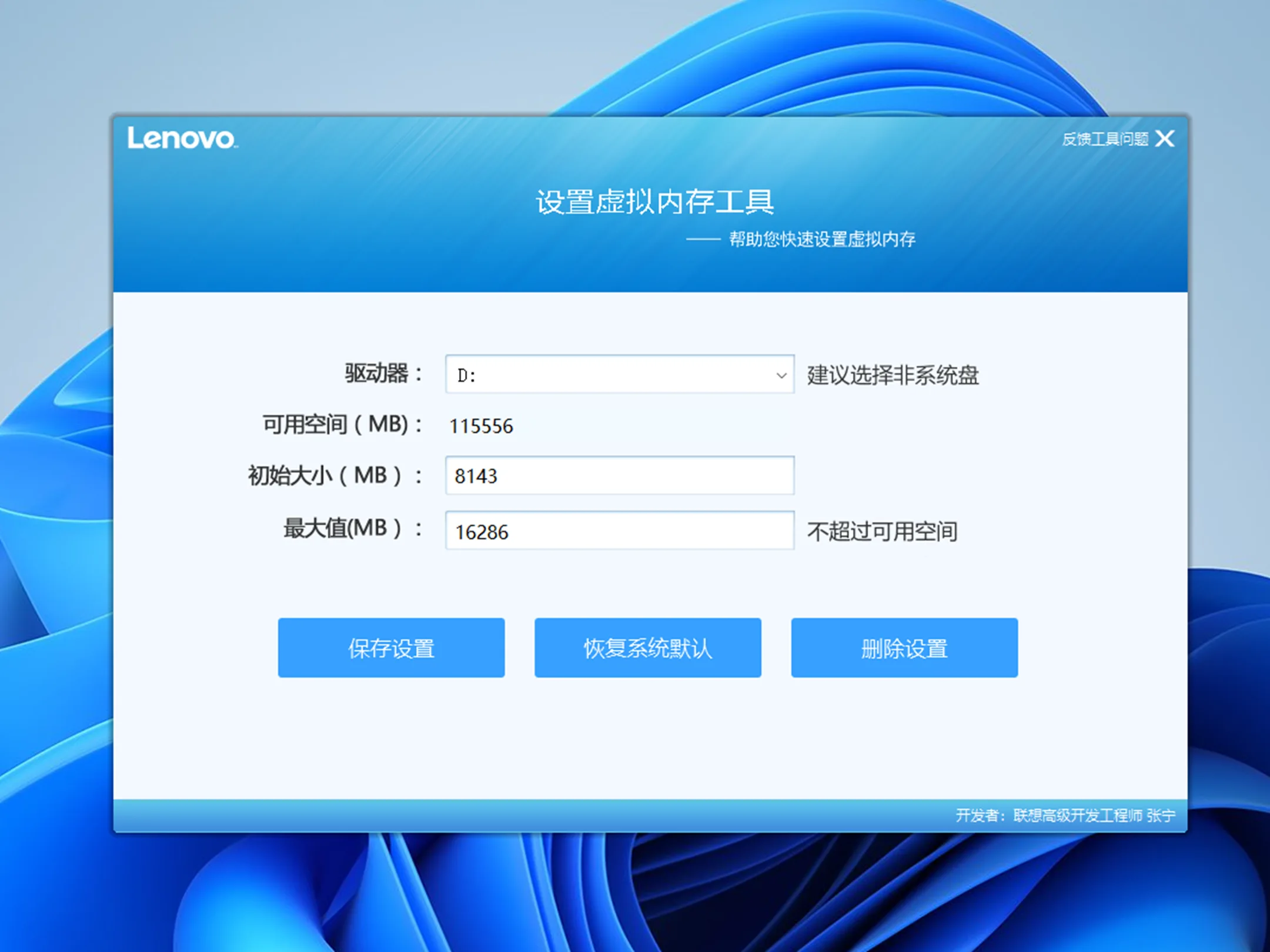Click the 可用空间（MB) label
Image resolution: width=1270 pixels, height=952 pixels.
tap(342, 424)
